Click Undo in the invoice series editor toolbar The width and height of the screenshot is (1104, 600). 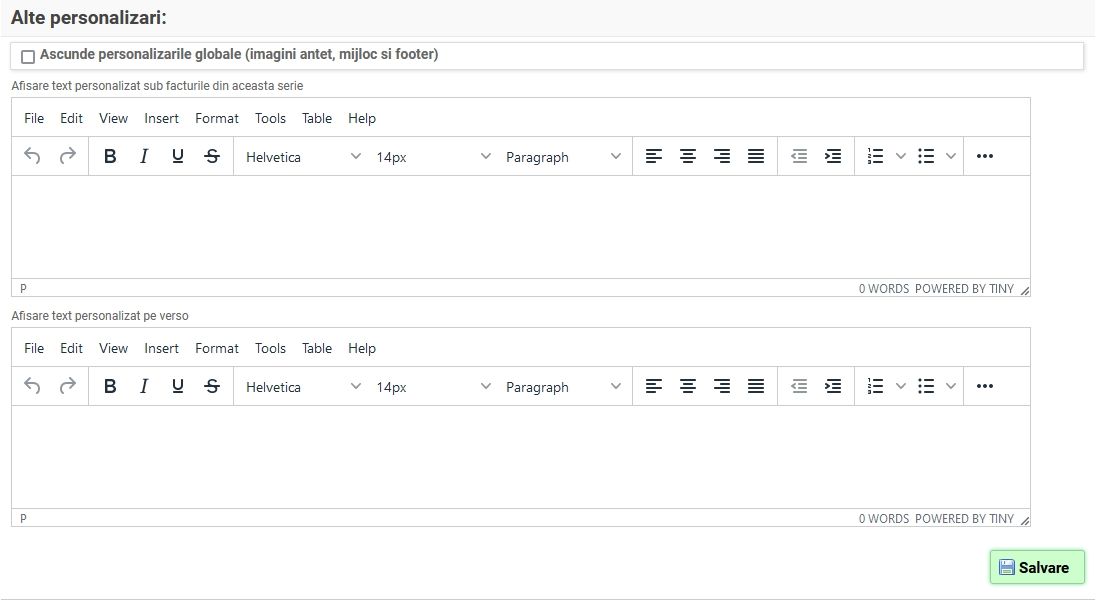[x=33, y=156]
